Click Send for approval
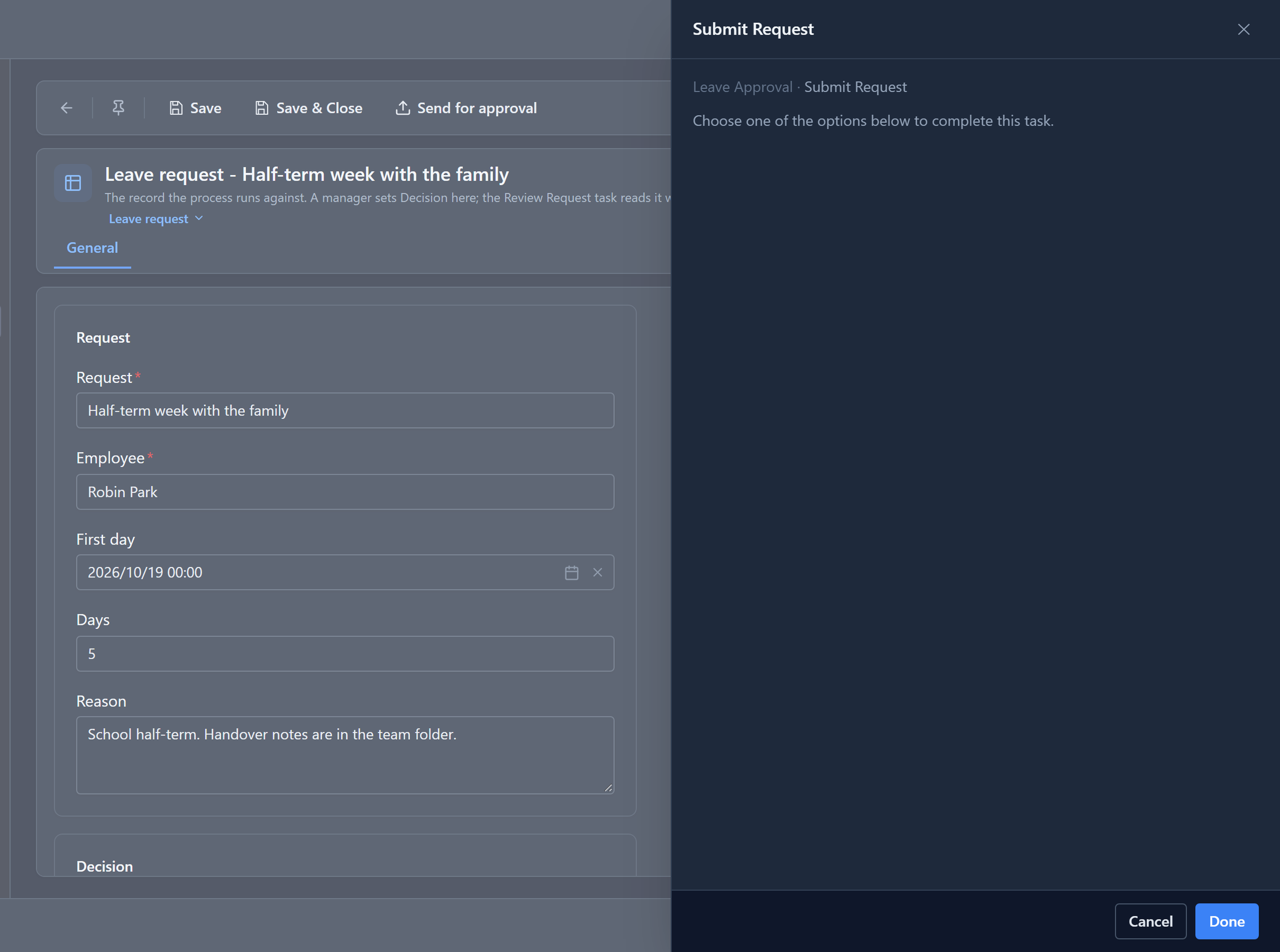The width and height of the screenshot is (1280, 952). (466, 108)
